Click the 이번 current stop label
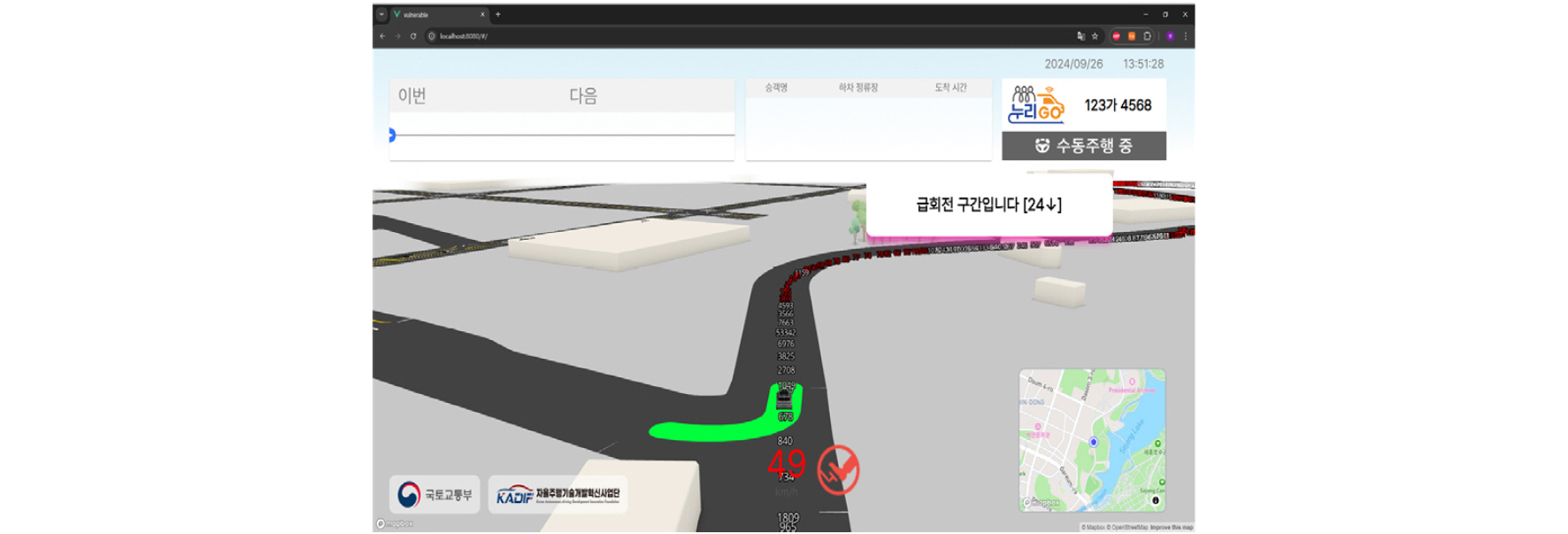The image size is (1568, 534). 411,96
